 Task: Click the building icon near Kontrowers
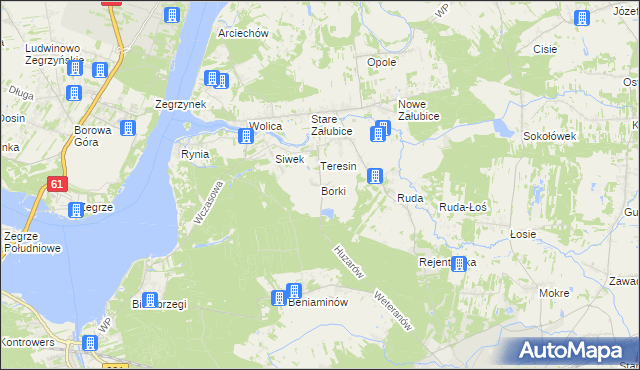click(x=90, y=343)
